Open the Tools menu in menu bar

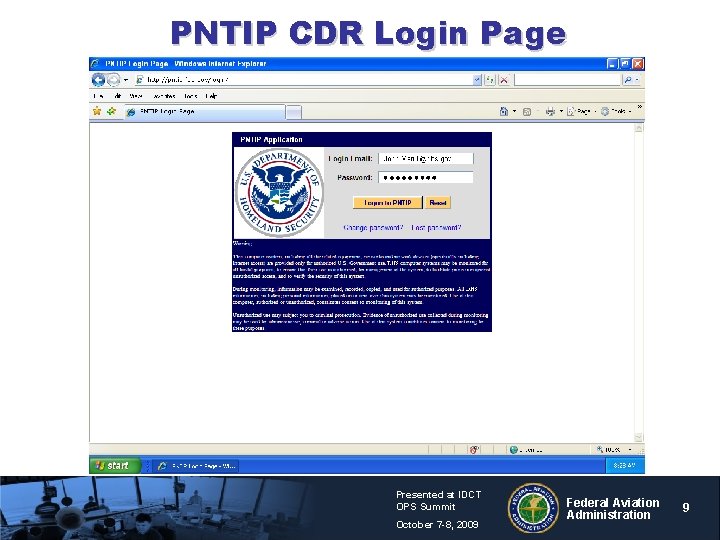coord(191,96)
